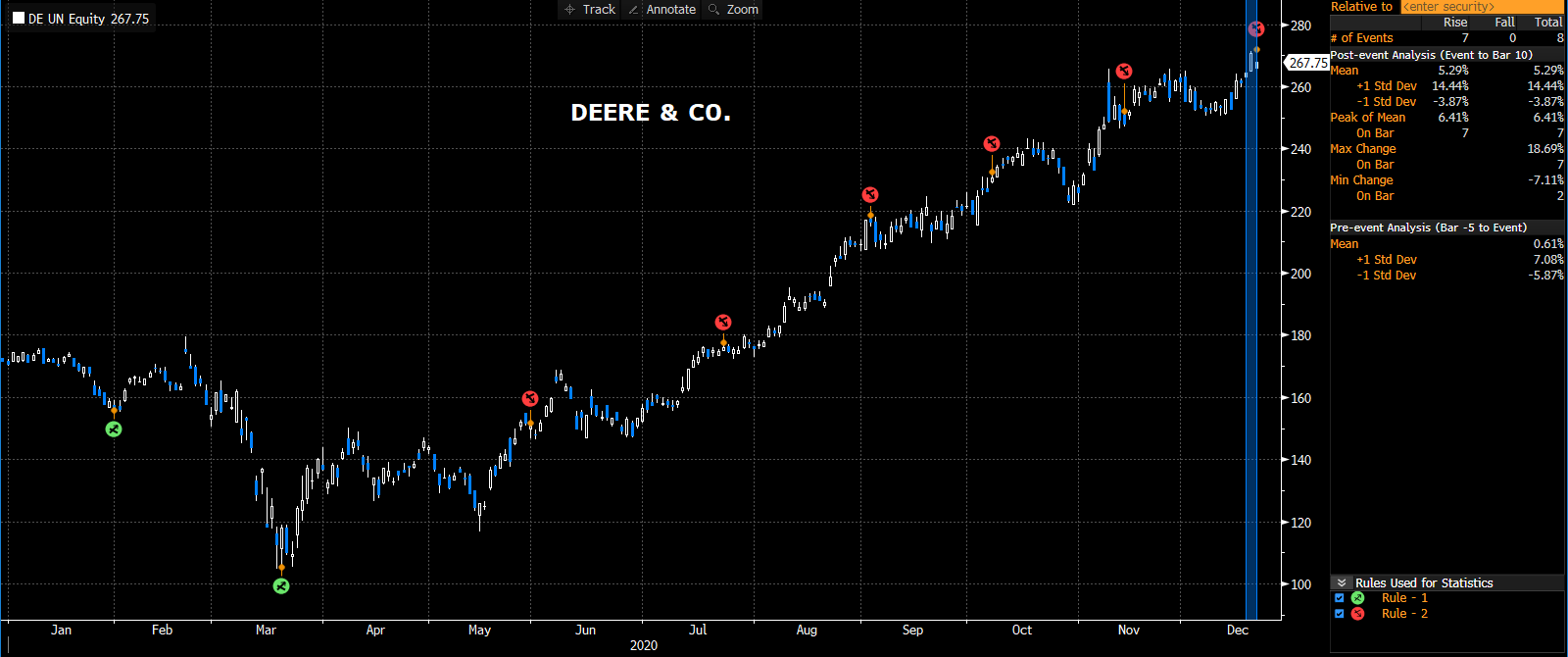
Task: Click the Mar month label on the time axis
Action: tap(266, 630)
